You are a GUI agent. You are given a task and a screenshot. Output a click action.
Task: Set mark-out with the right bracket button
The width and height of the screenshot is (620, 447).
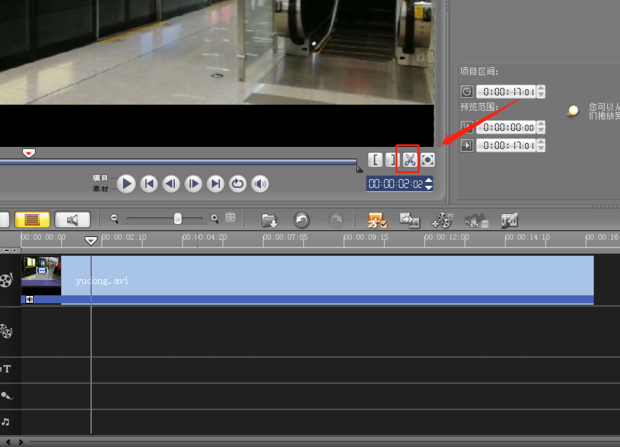click(x=391, y=160)
